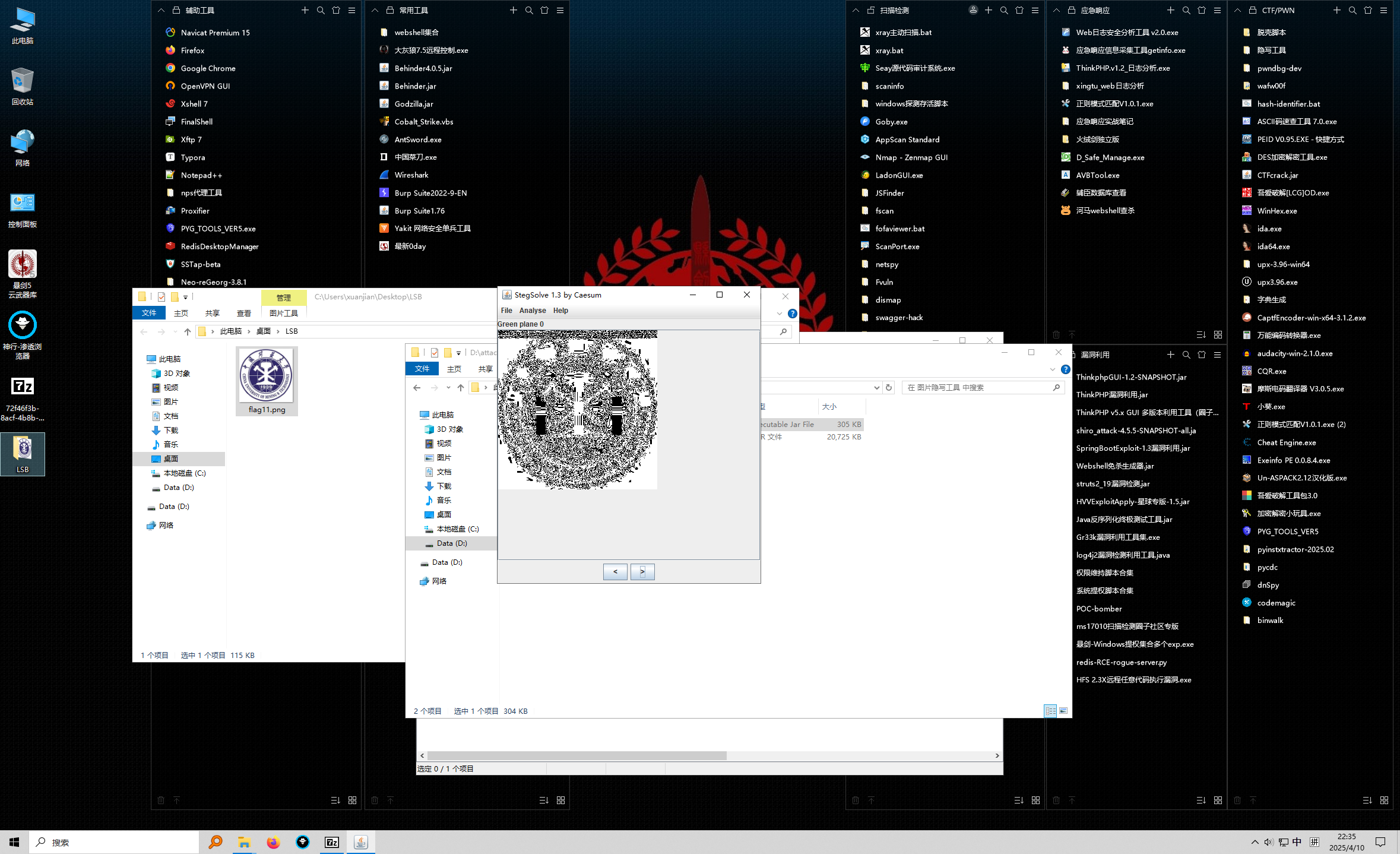Select the flag11.png thumbnail

coord(266,375)
